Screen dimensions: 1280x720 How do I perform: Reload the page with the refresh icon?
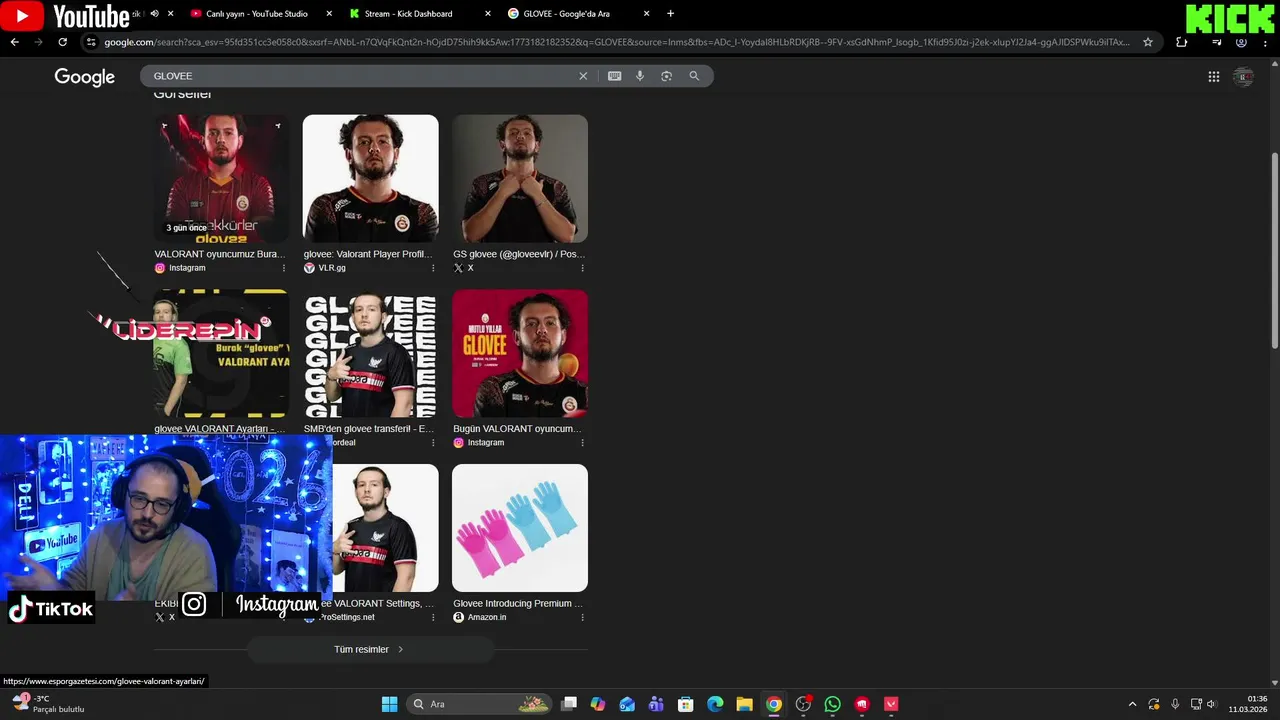tap(62, 42)
